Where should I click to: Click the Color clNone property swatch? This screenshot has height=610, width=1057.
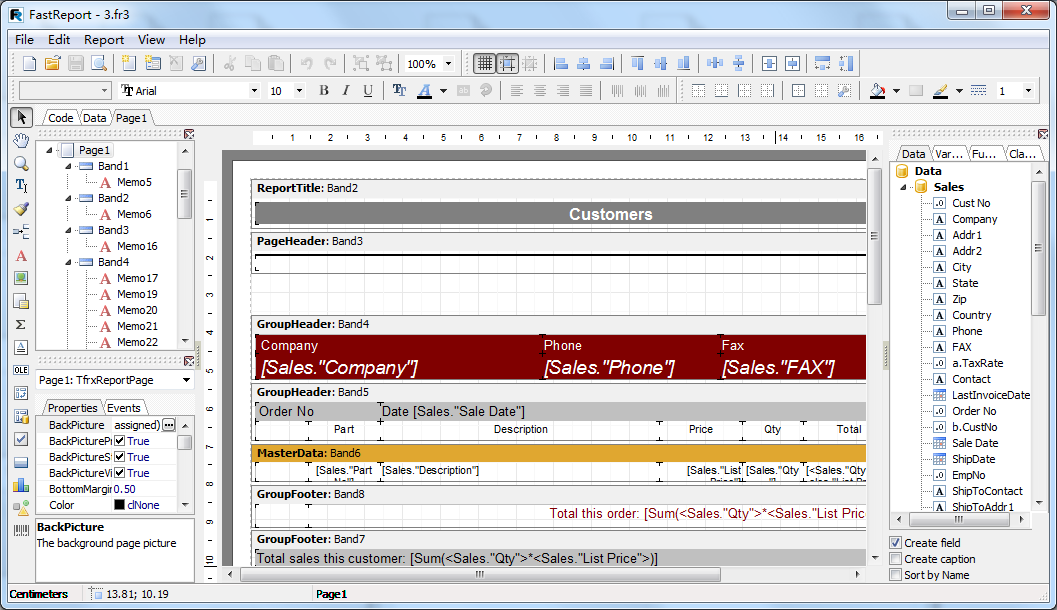pyautogui.click(x=119, y=505)
